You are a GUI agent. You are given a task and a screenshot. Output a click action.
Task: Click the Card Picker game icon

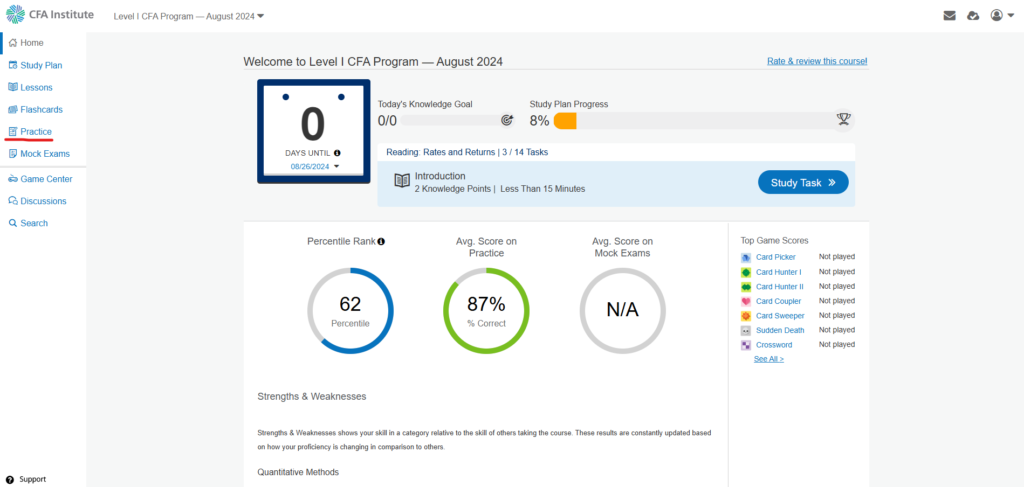tap(746, 257)
